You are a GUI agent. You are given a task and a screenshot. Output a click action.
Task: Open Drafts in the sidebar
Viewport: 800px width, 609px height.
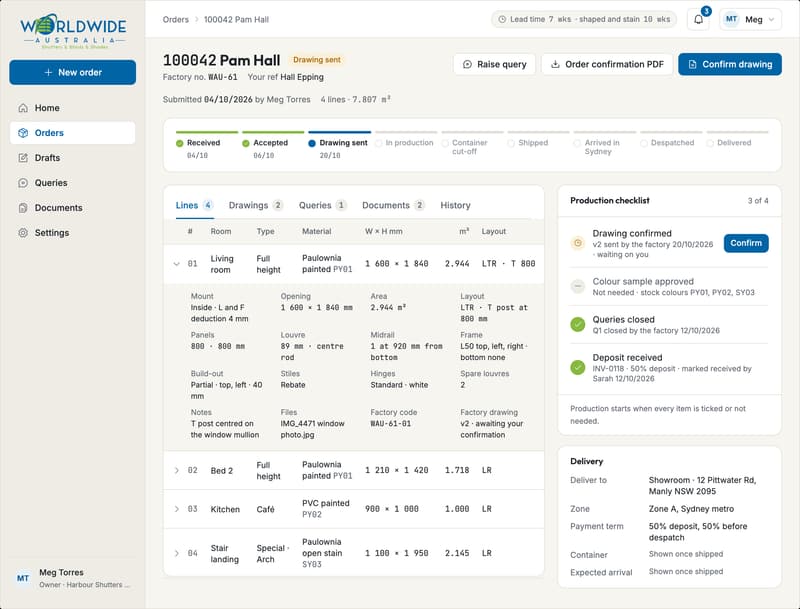point(72,158)
